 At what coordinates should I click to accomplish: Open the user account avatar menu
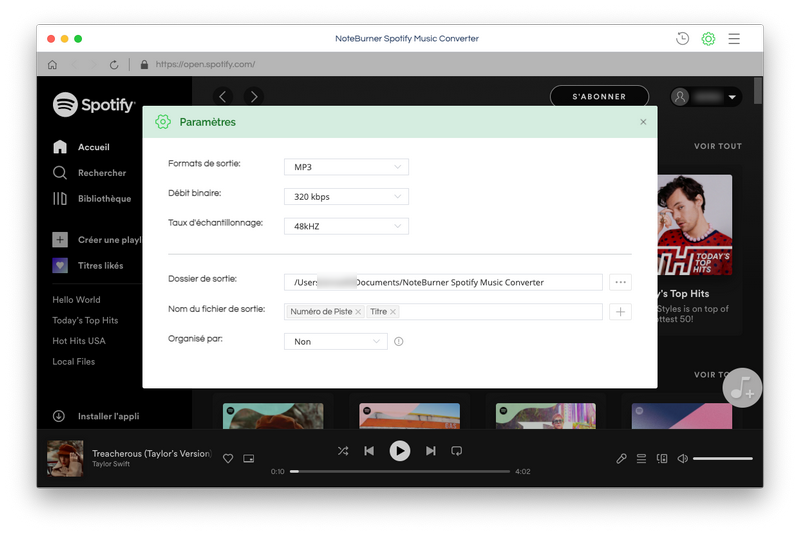pos(706,97)
